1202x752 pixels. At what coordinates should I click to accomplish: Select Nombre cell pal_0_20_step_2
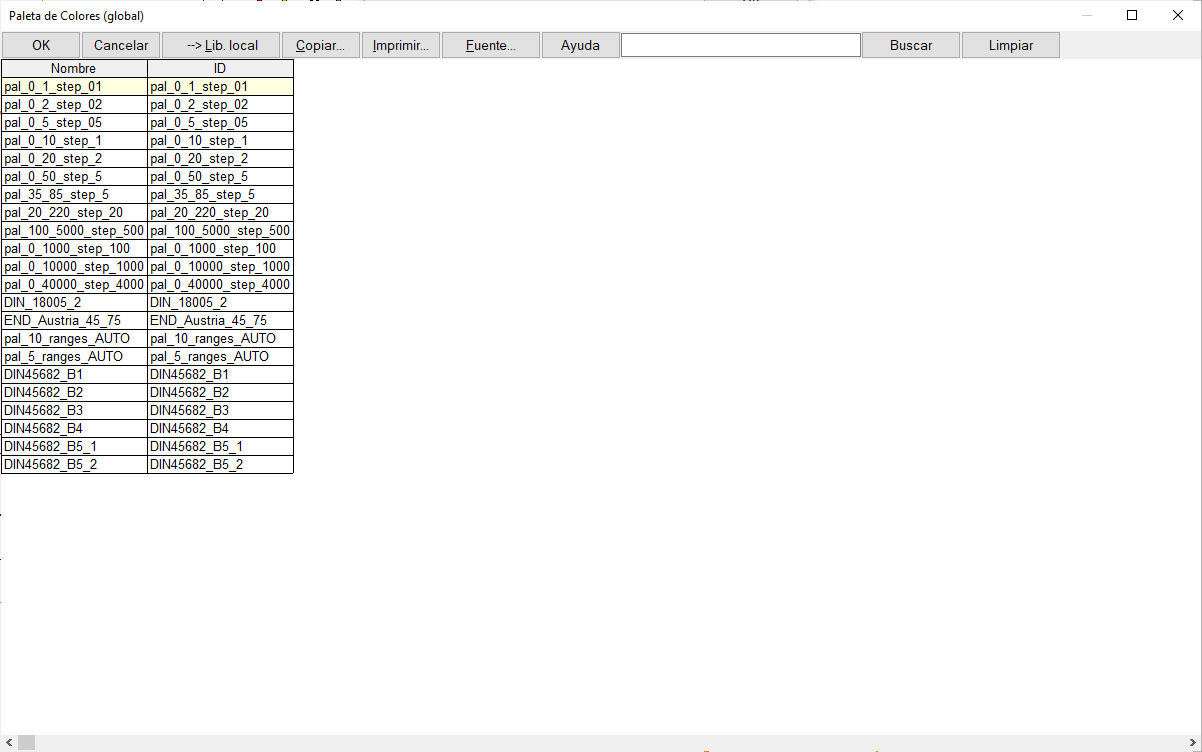tap(74, 159)
